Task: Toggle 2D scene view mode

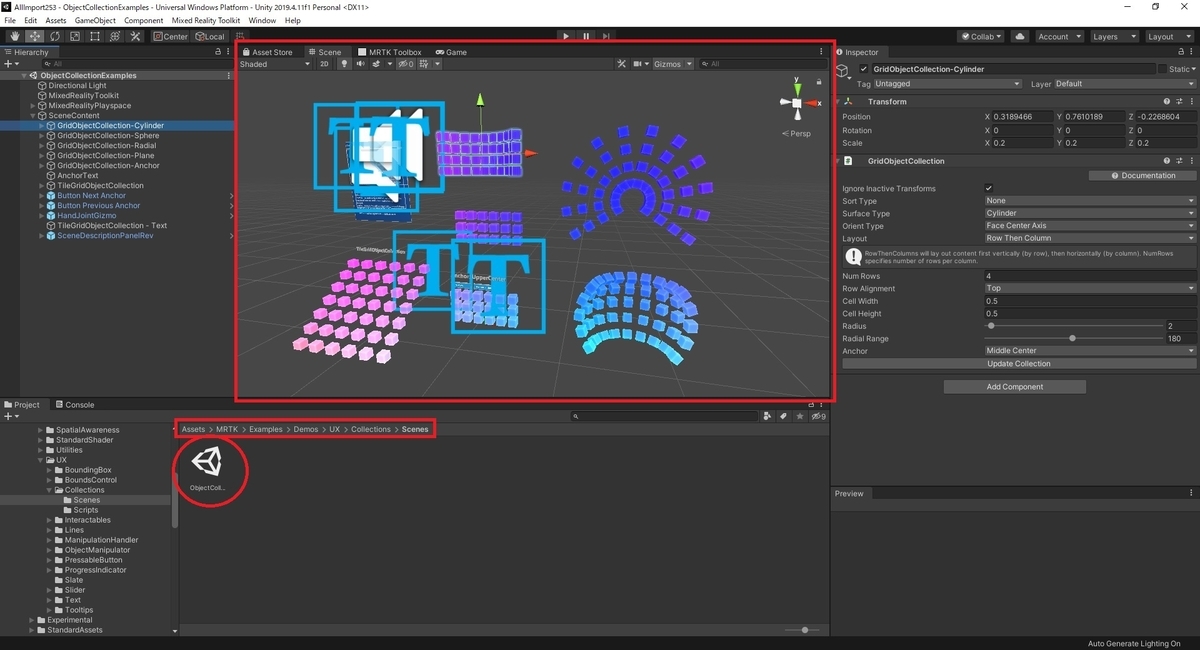Action: [x=324, y=64]
